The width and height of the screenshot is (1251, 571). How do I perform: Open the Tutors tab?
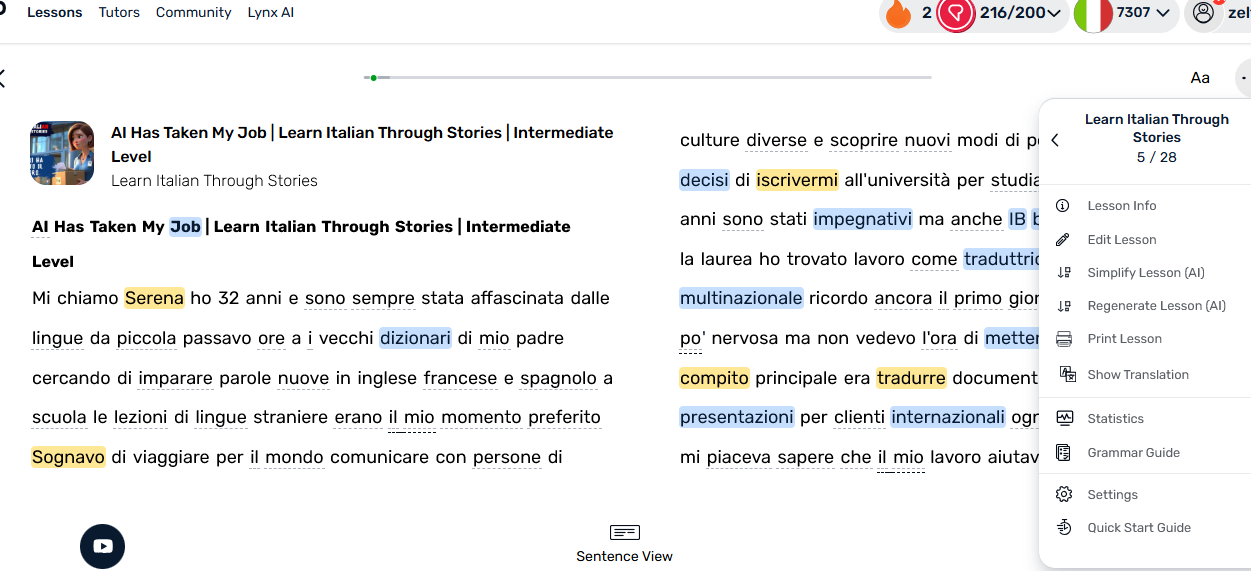click(x=119, y=13)
